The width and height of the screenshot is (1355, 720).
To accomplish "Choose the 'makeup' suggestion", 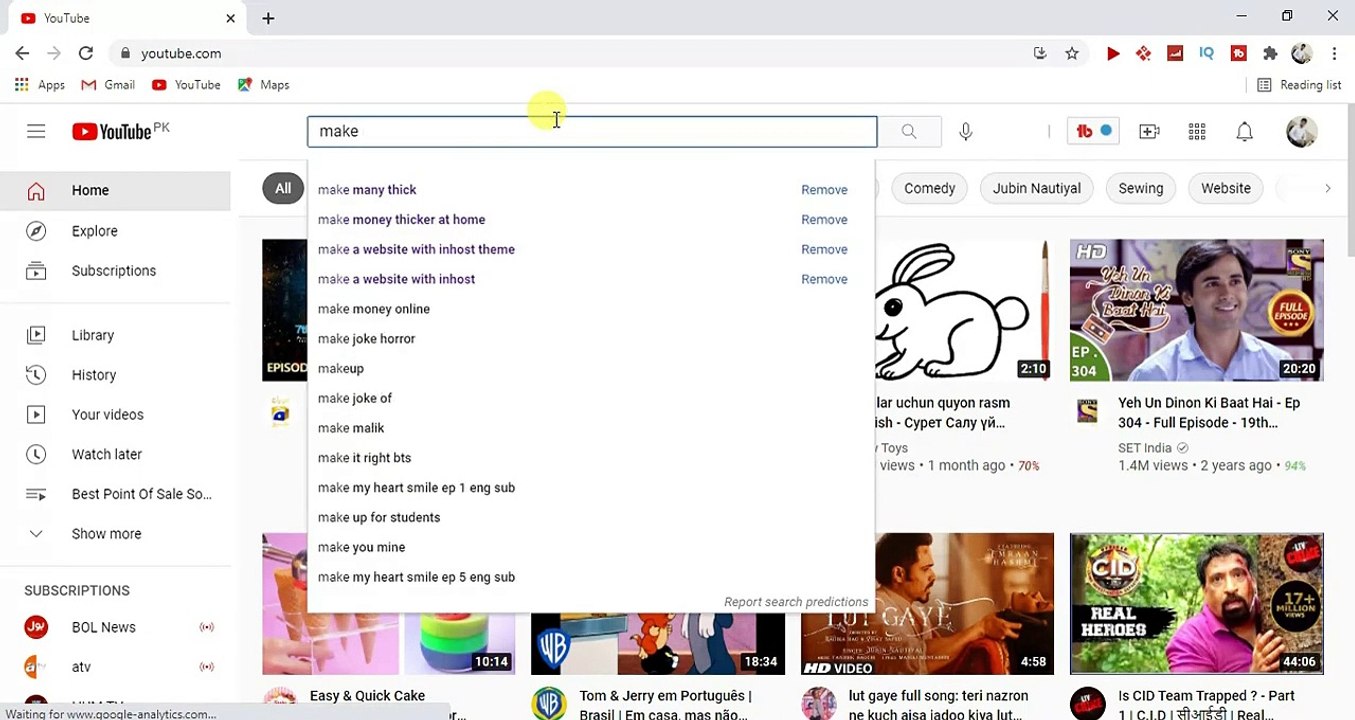I will (591, 369).
